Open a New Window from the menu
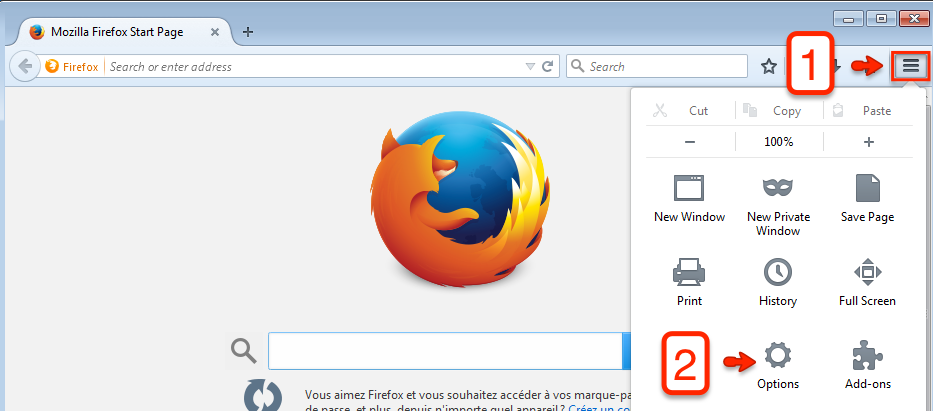 (689, 199)
